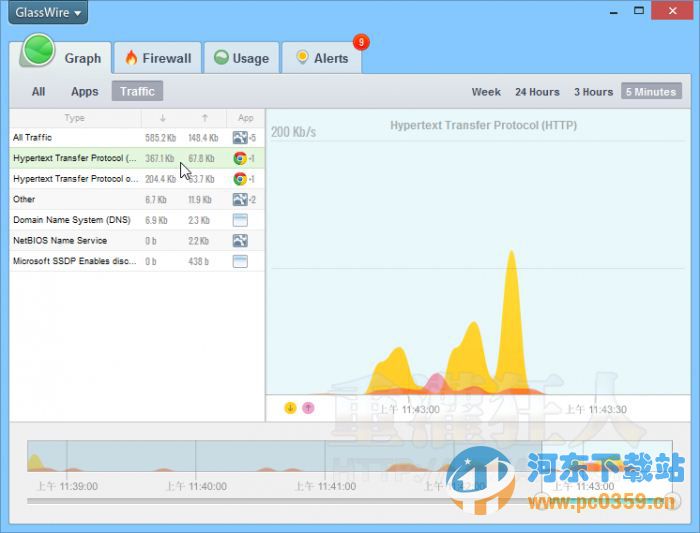Open the Usage tab
This screenshot has width=700, height=533.
coord(242,58)
